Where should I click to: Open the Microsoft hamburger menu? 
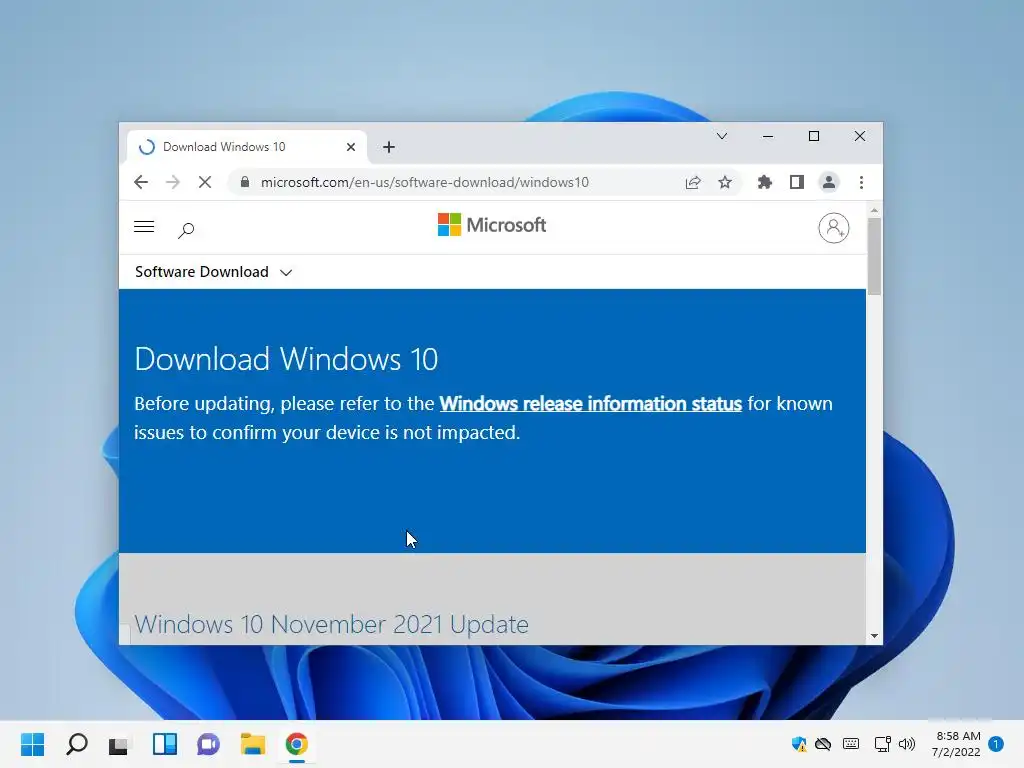[144, 227]
